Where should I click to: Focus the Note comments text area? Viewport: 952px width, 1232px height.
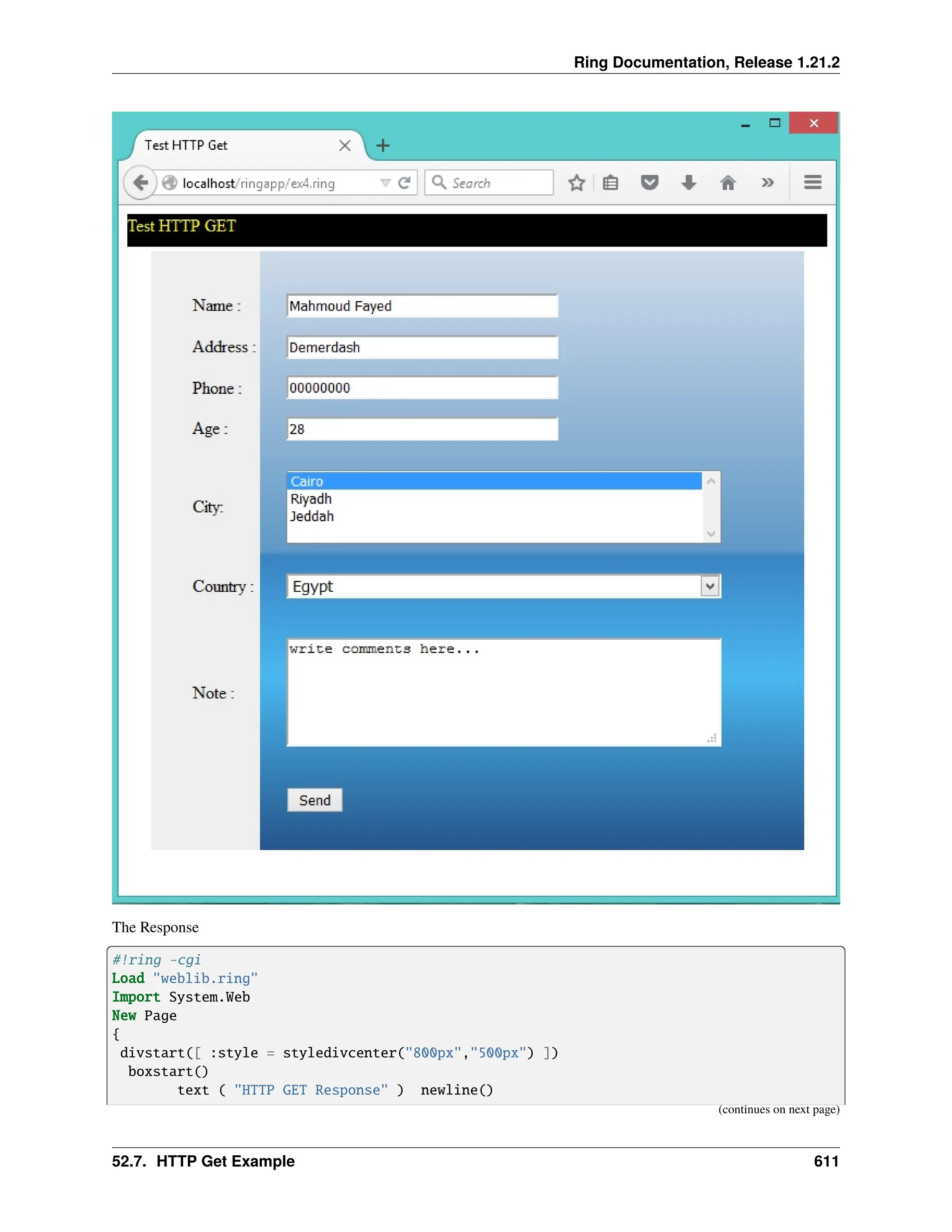click(x=503, y=692)
